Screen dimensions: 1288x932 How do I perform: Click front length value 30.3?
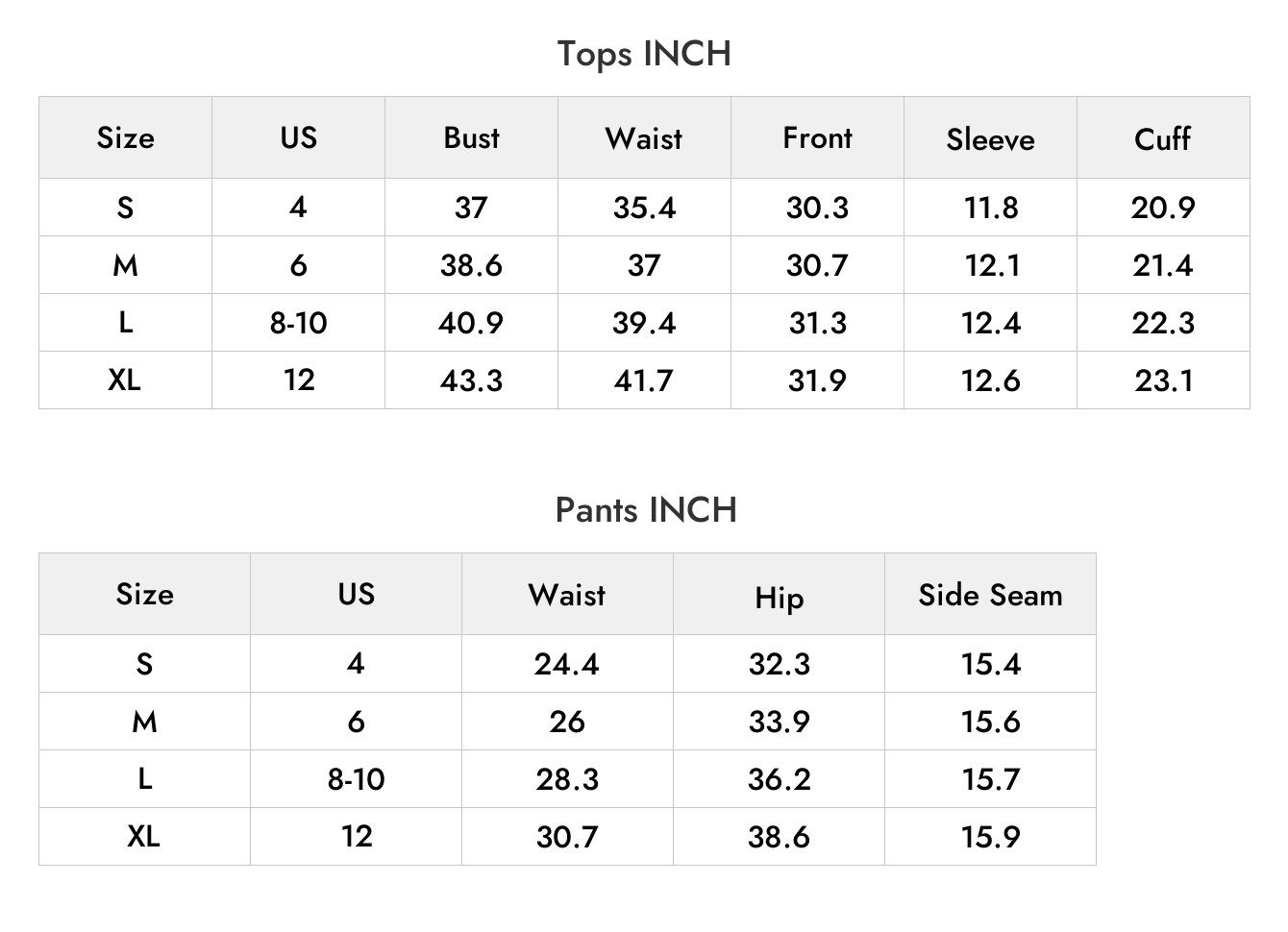point(817,208)
